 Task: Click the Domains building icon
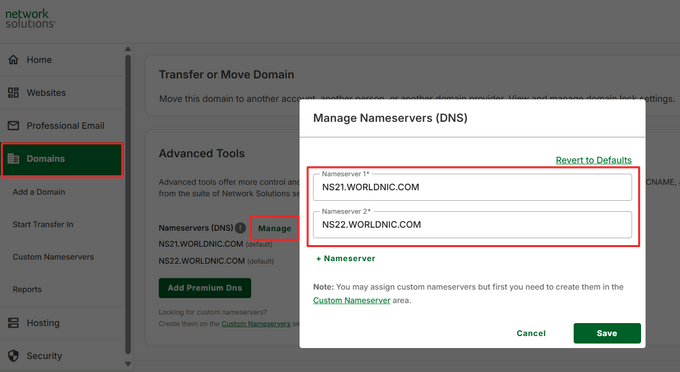point(13,159)
